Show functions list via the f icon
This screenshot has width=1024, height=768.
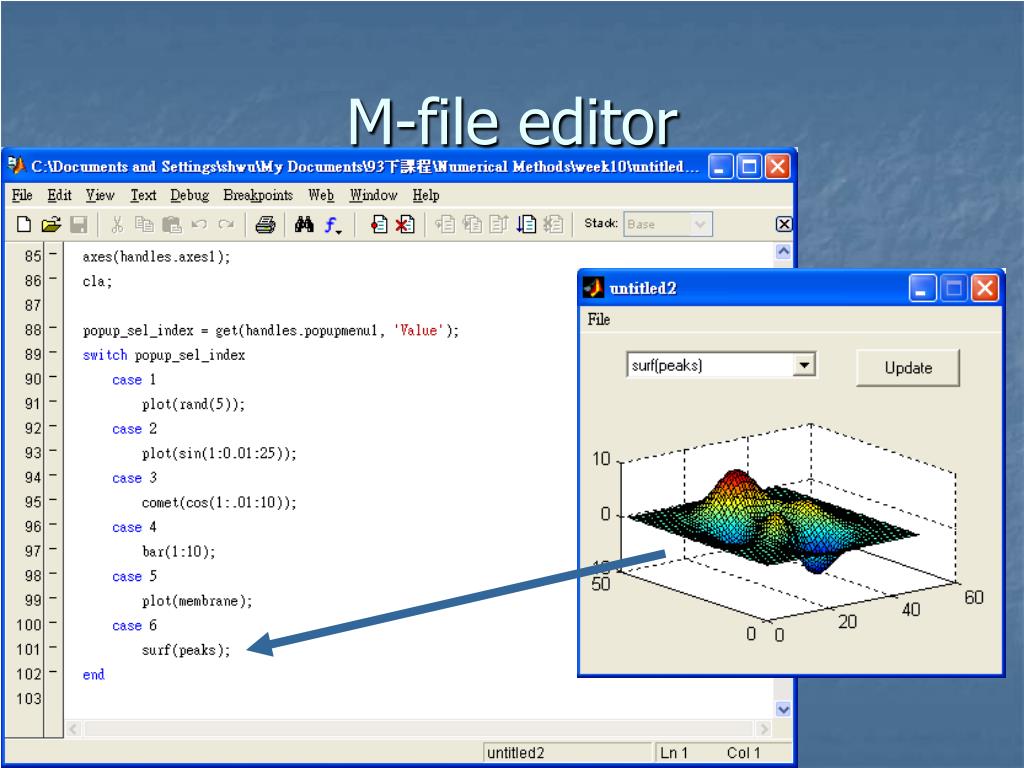tap(332, 225)
